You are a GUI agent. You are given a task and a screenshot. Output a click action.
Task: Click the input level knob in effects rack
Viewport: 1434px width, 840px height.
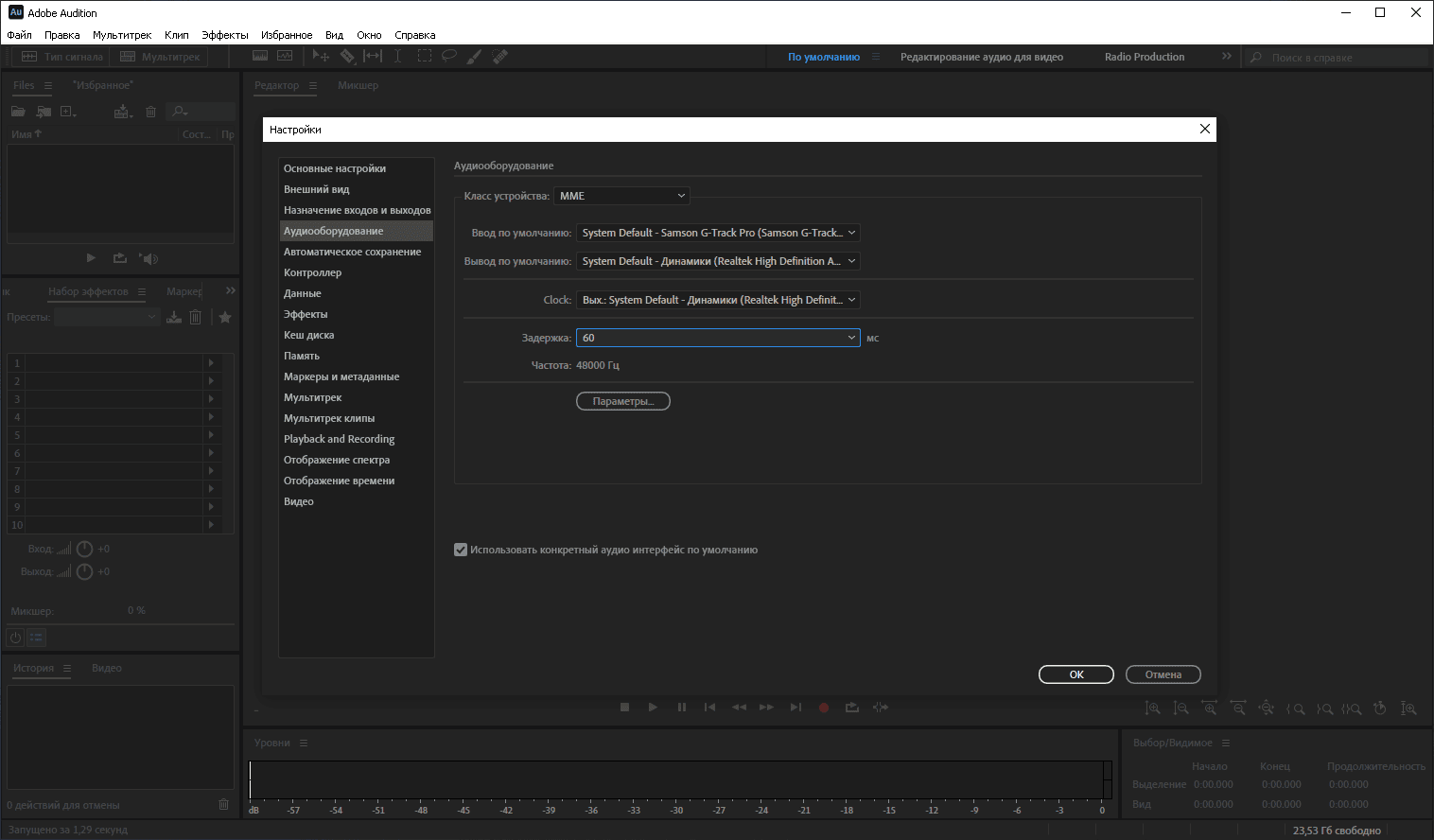tap(84, 550)
